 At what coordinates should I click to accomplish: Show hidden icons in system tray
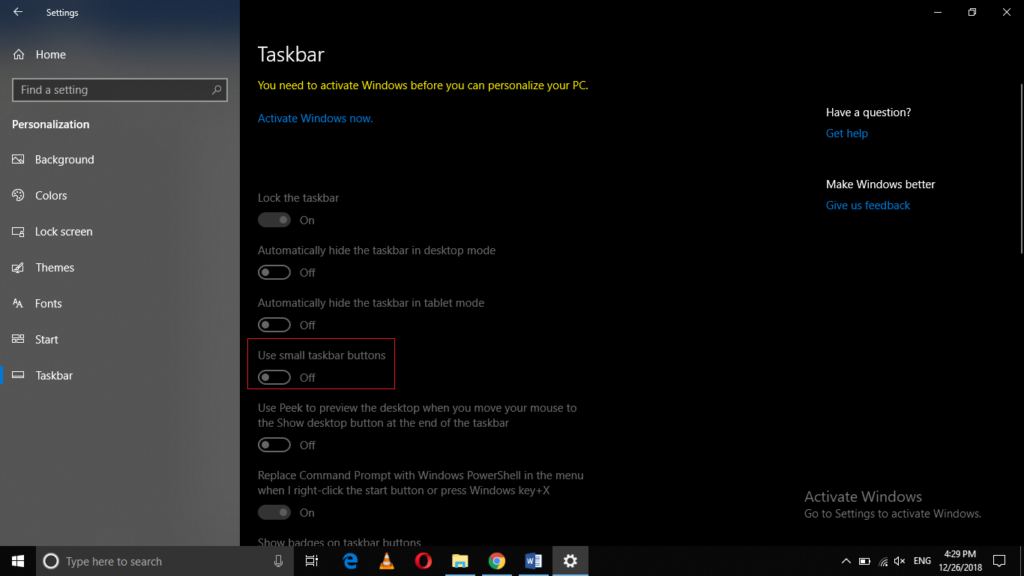[x=845, y=561]
